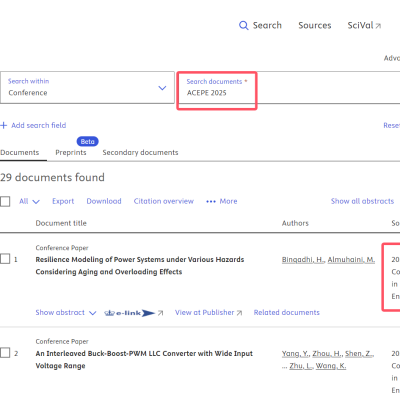Screen dimensions: 400x400
Task: Click the magnifier Search icon
Action: tap(244, 26)
